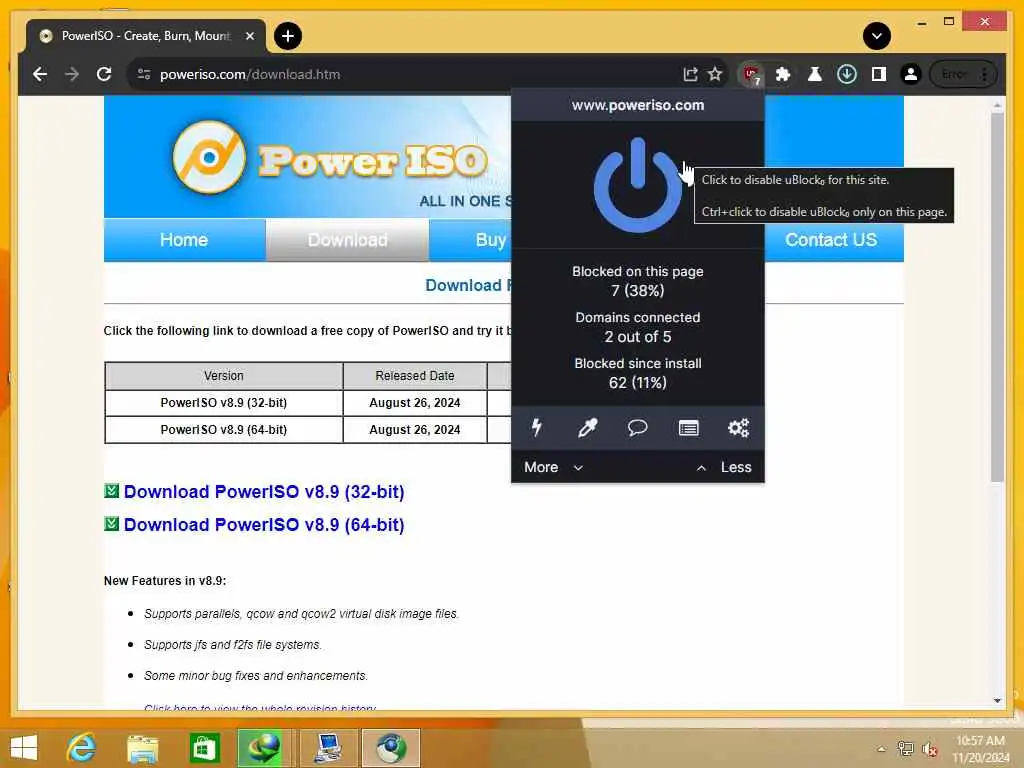This screenshot has width=1024, height=768.
Task: Collapse uBlock popup with Less
Action: [x=724, y=467]
